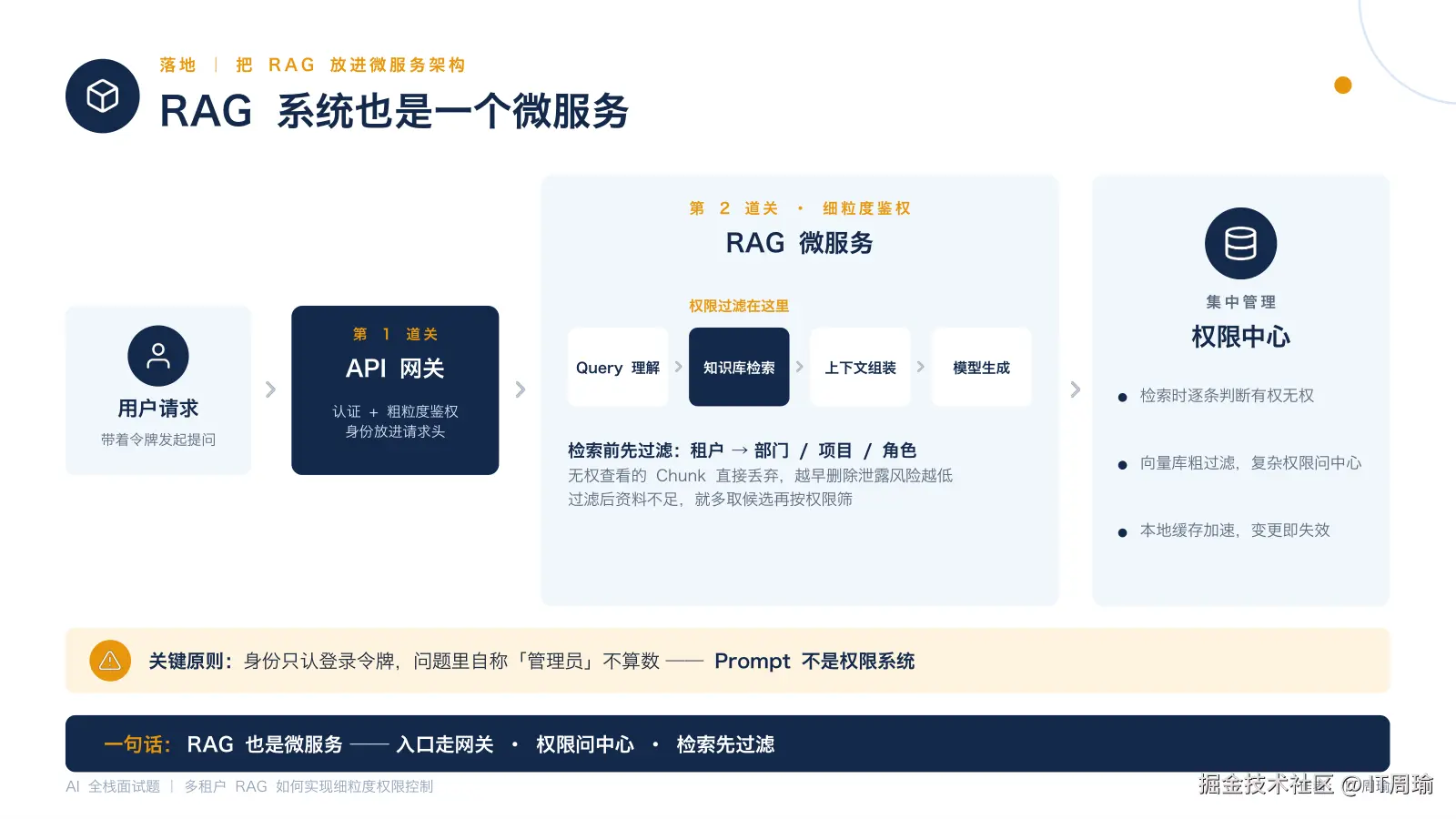Click the chevron between API 网关 and RAG 微服务

(521, 389)
